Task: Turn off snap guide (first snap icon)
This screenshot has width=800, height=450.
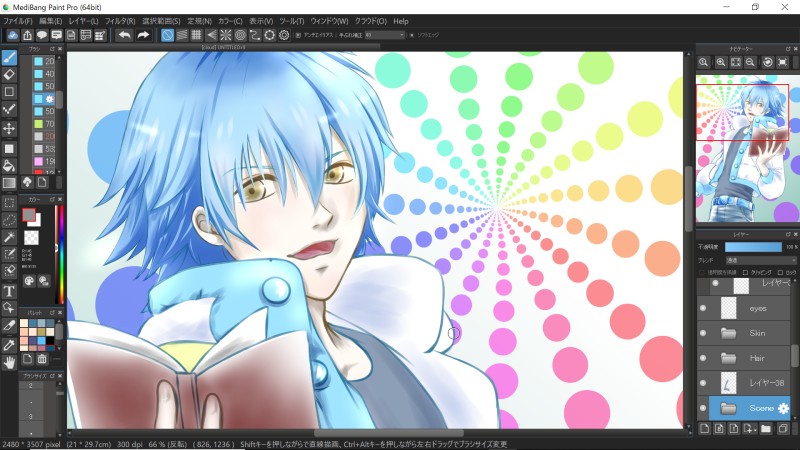Action: [x=167, y=35]
